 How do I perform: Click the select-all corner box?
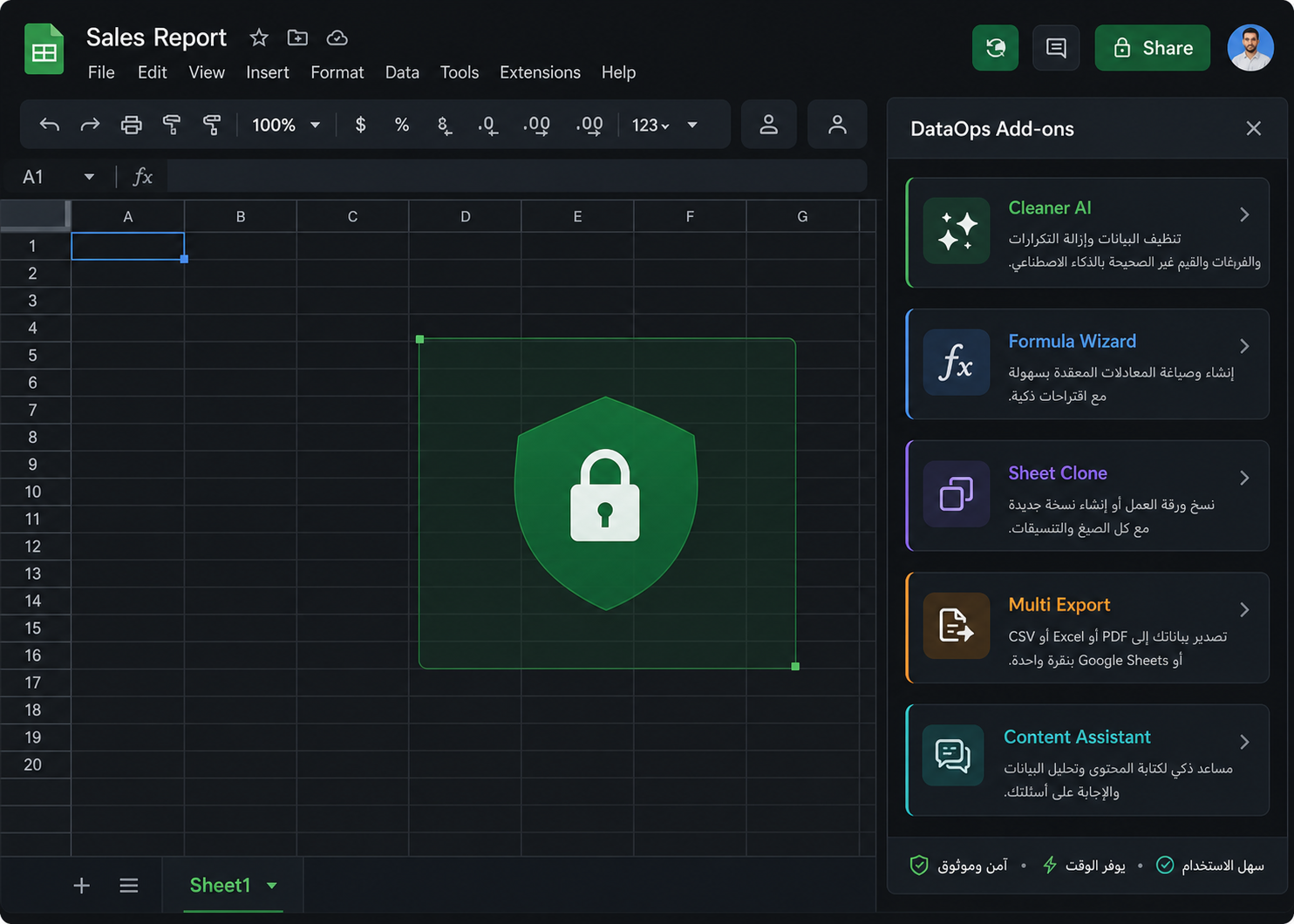[x=34, y=214]
